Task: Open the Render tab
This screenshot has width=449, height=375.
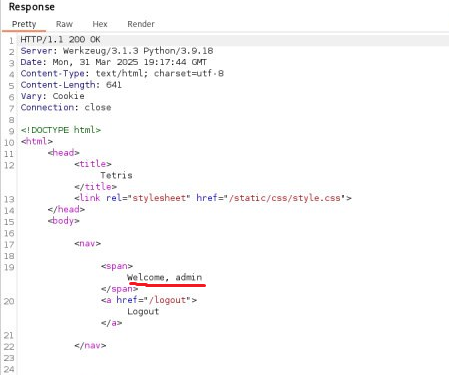Action: point(141,24)
